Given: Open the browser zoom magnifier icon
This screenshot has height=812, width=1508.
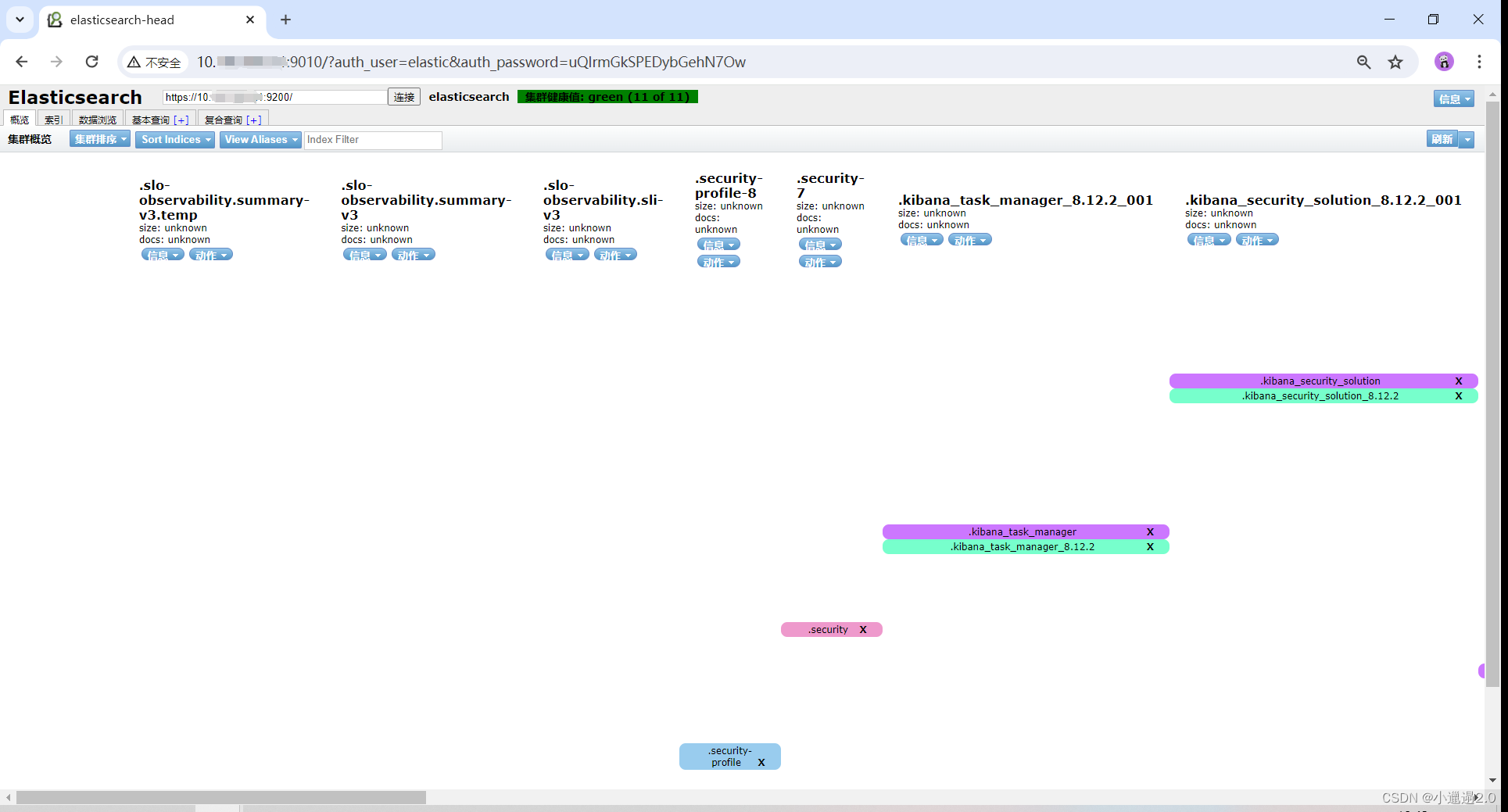Looking at the screenshot, I should 1364,62.
